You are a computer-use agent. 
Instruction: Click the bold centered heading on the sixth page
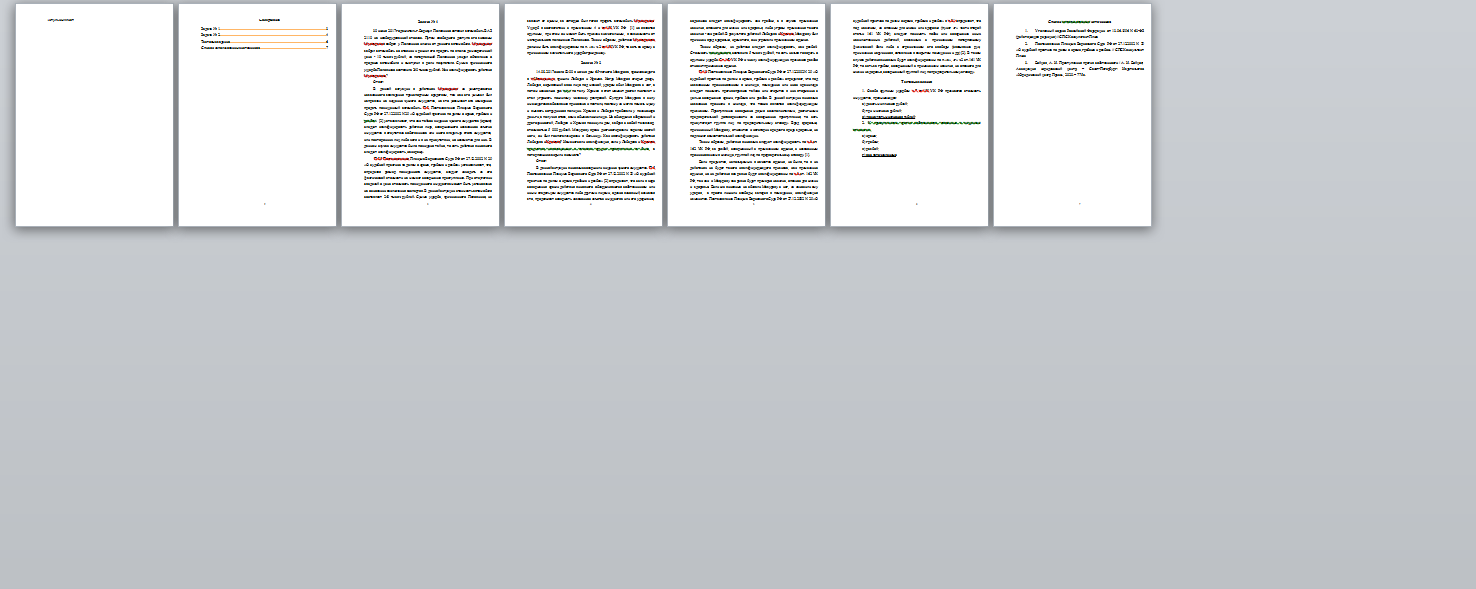click(917, 82)
